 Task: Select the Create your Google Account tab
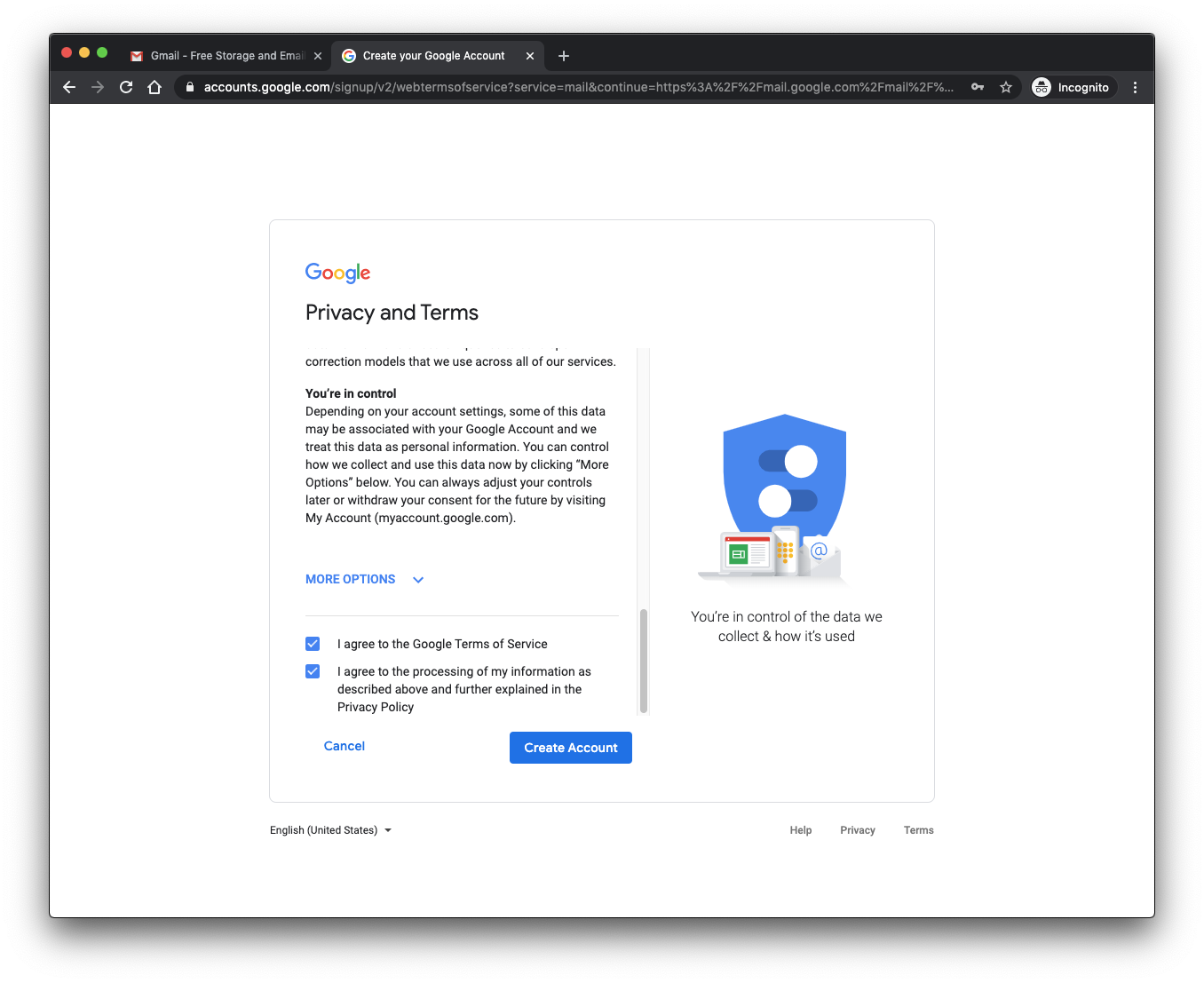coord(433,56)
